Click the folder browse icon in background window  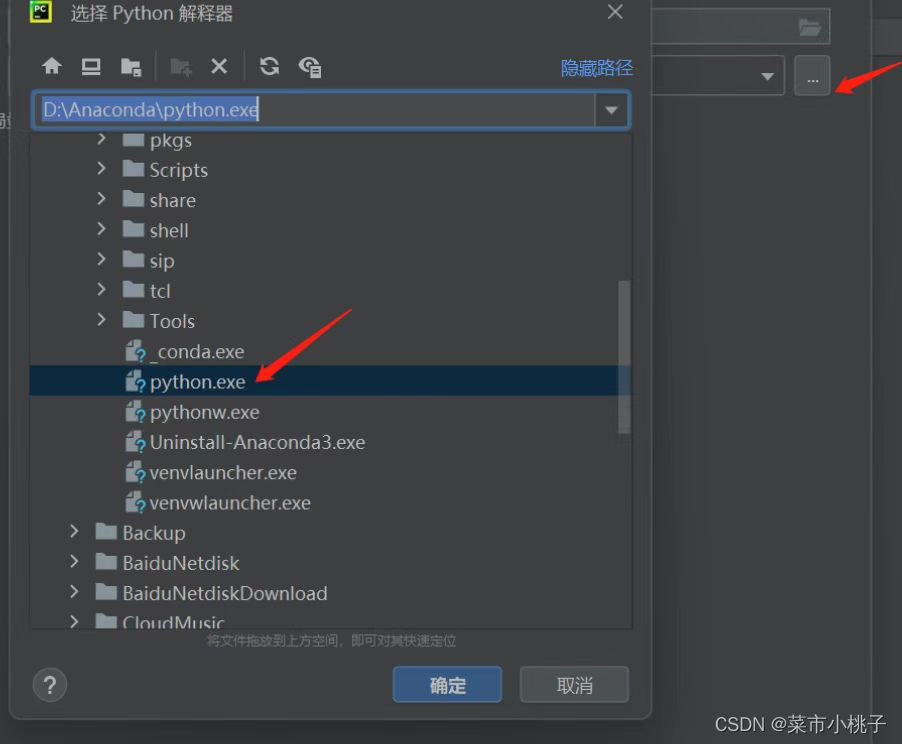[x=809, y=26]
